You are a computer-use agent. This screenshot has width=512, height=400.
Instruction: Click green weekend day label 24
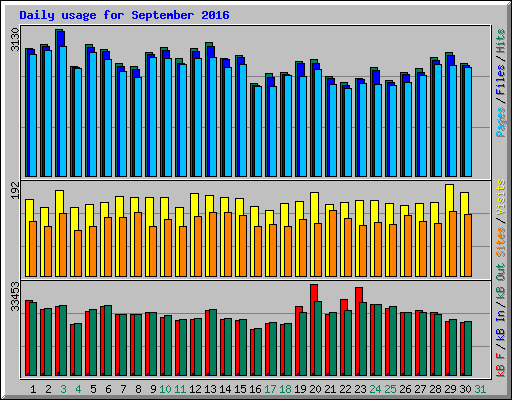(375, 389)
